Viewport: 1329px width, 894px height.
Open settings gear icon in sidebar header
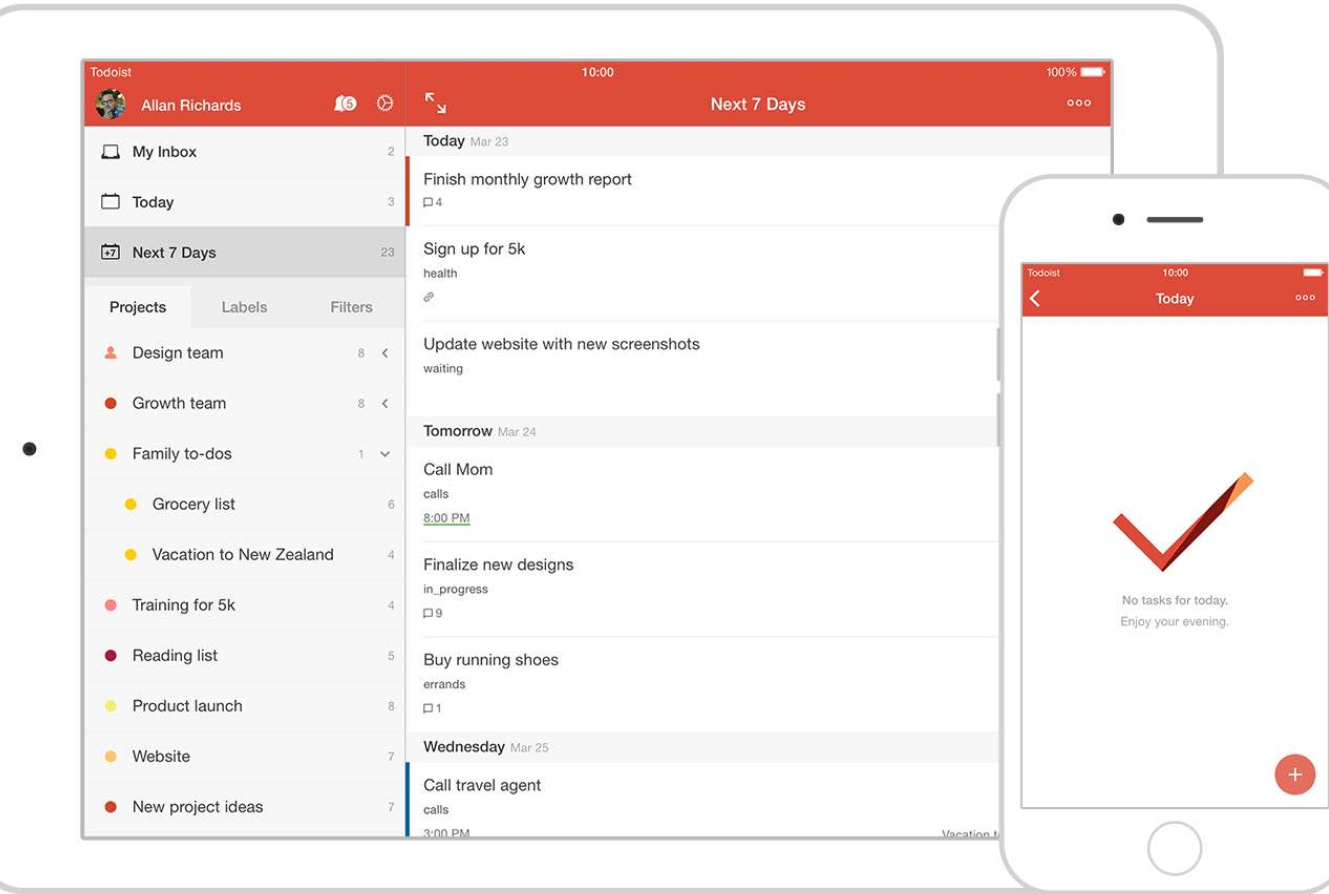pos(384,104)
